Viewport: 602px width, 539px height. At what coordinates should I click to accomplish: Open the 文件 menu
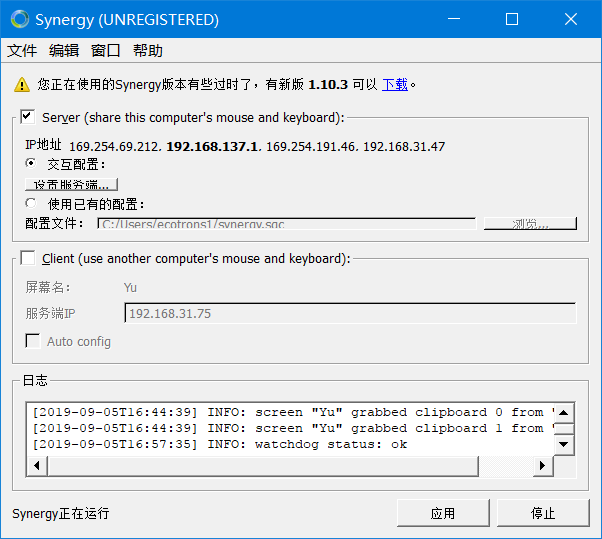click(x=22, y=50)
